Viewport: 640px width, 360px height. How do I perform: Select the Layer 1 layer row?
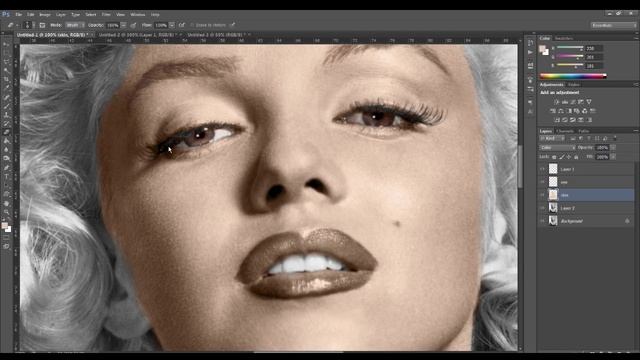(586, 169)
